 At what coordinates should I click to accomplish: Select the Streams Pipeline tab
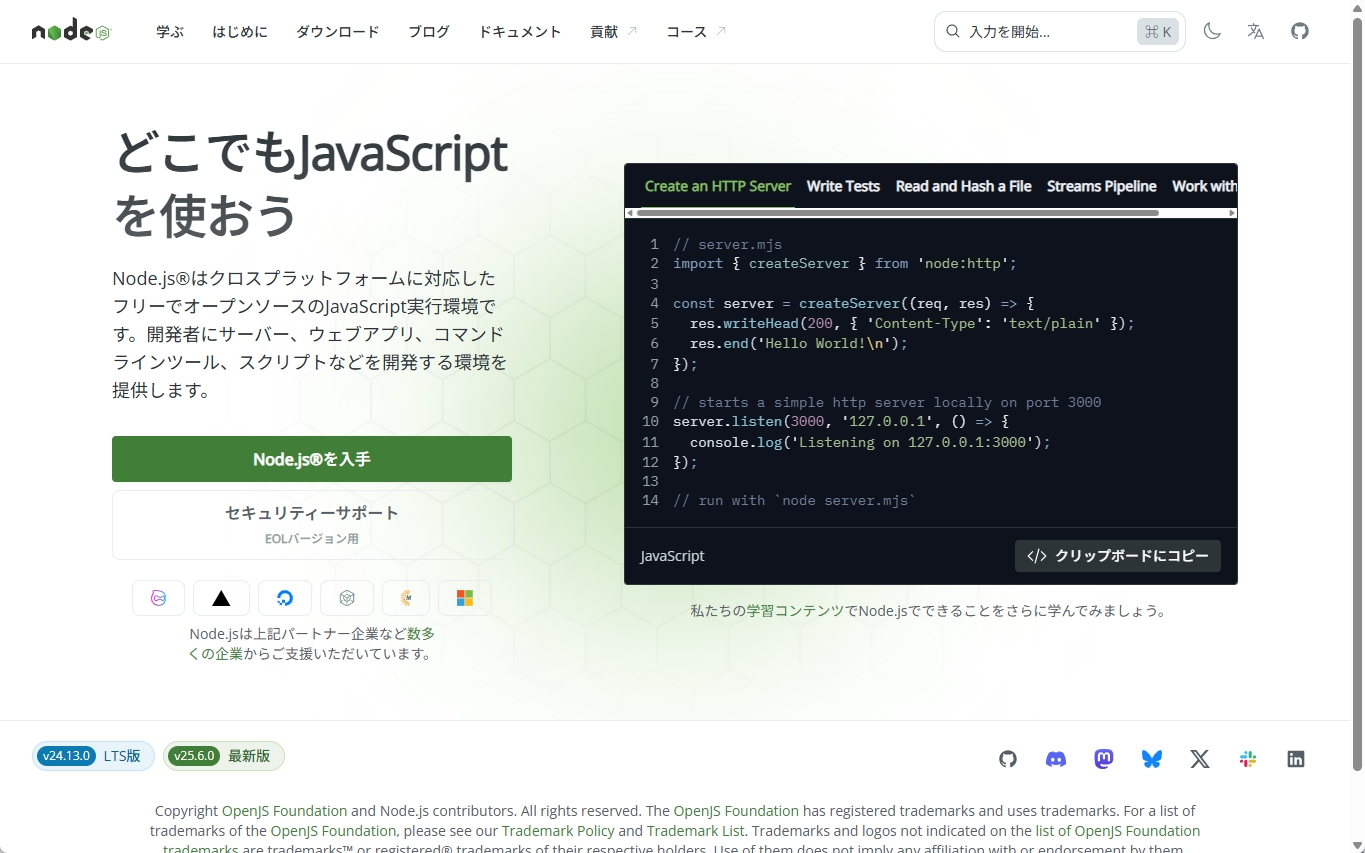(1101, 186)
